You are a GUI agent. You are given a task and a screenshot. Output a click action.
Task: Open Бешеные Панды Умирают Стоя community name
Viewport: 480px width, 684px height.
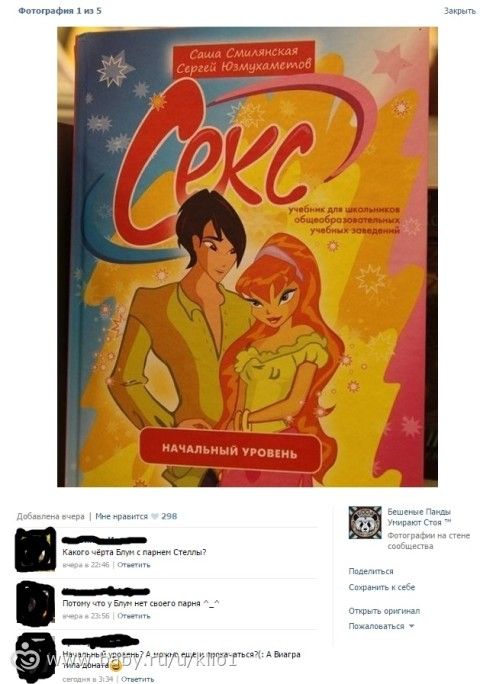419,516
